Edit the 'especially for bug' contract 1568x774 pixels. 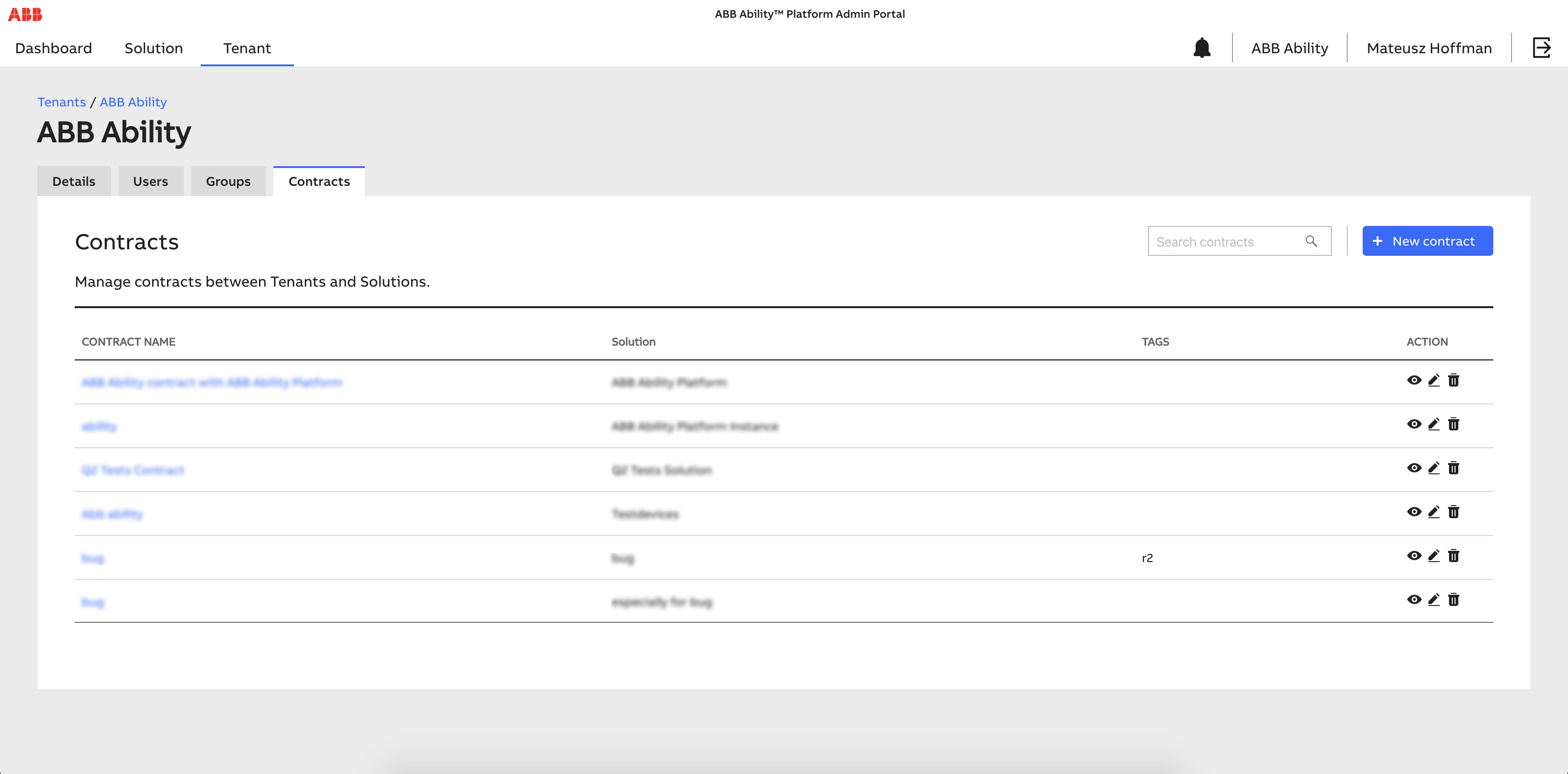point(1434,600)
